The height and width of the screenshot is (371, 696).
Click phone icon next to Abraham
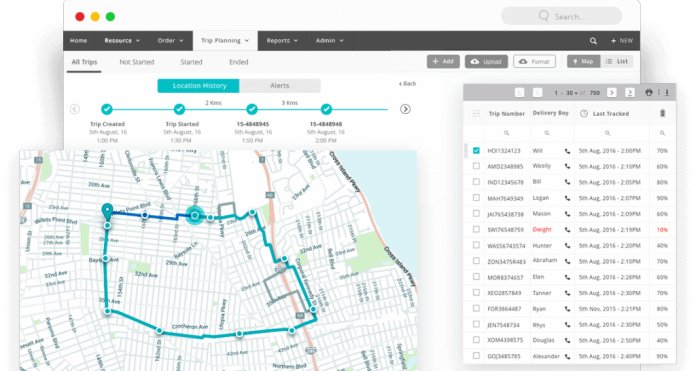pos(567,261)
